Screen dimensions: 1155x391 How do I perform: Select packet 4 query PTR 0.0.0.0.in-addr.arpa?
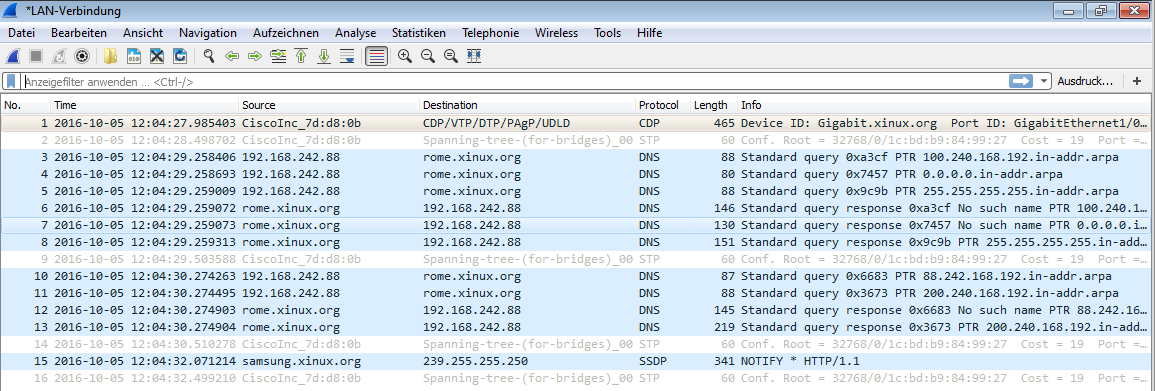click(575, 174)
